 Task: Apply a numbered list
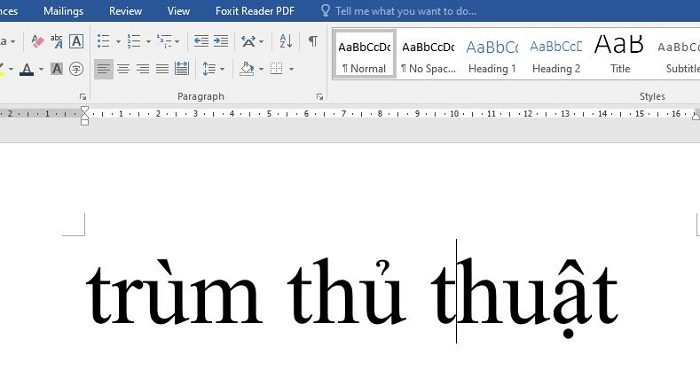click(134, 42)
